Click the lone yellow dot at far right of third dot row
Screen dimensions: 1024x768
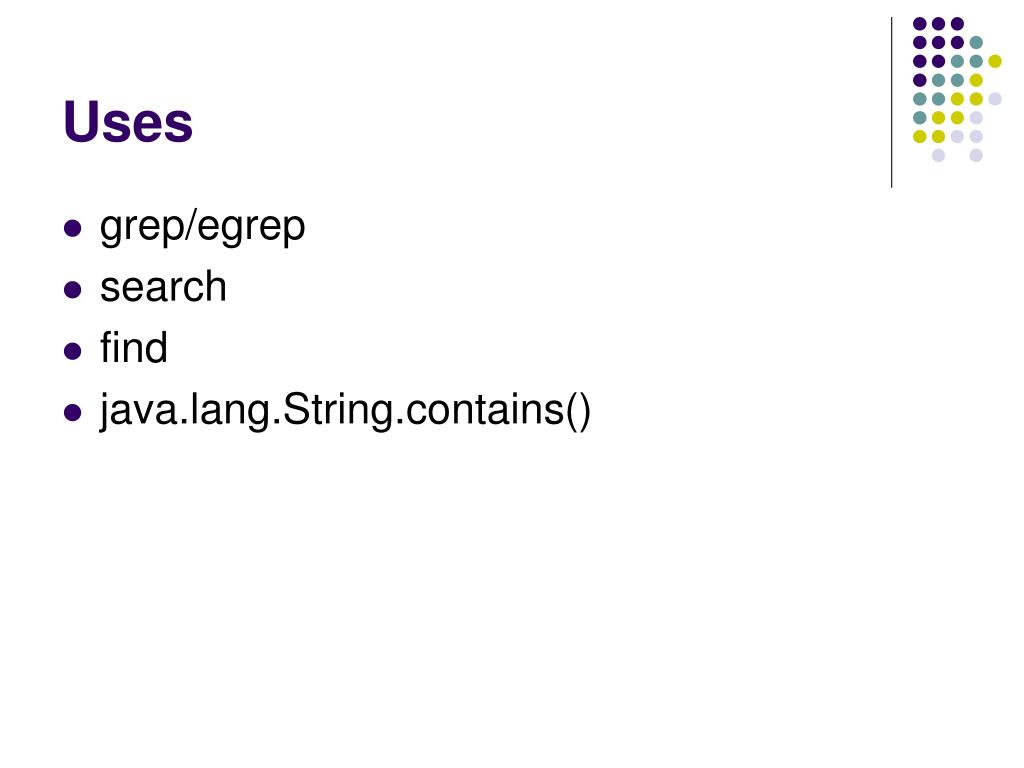(x=995, y=61)
